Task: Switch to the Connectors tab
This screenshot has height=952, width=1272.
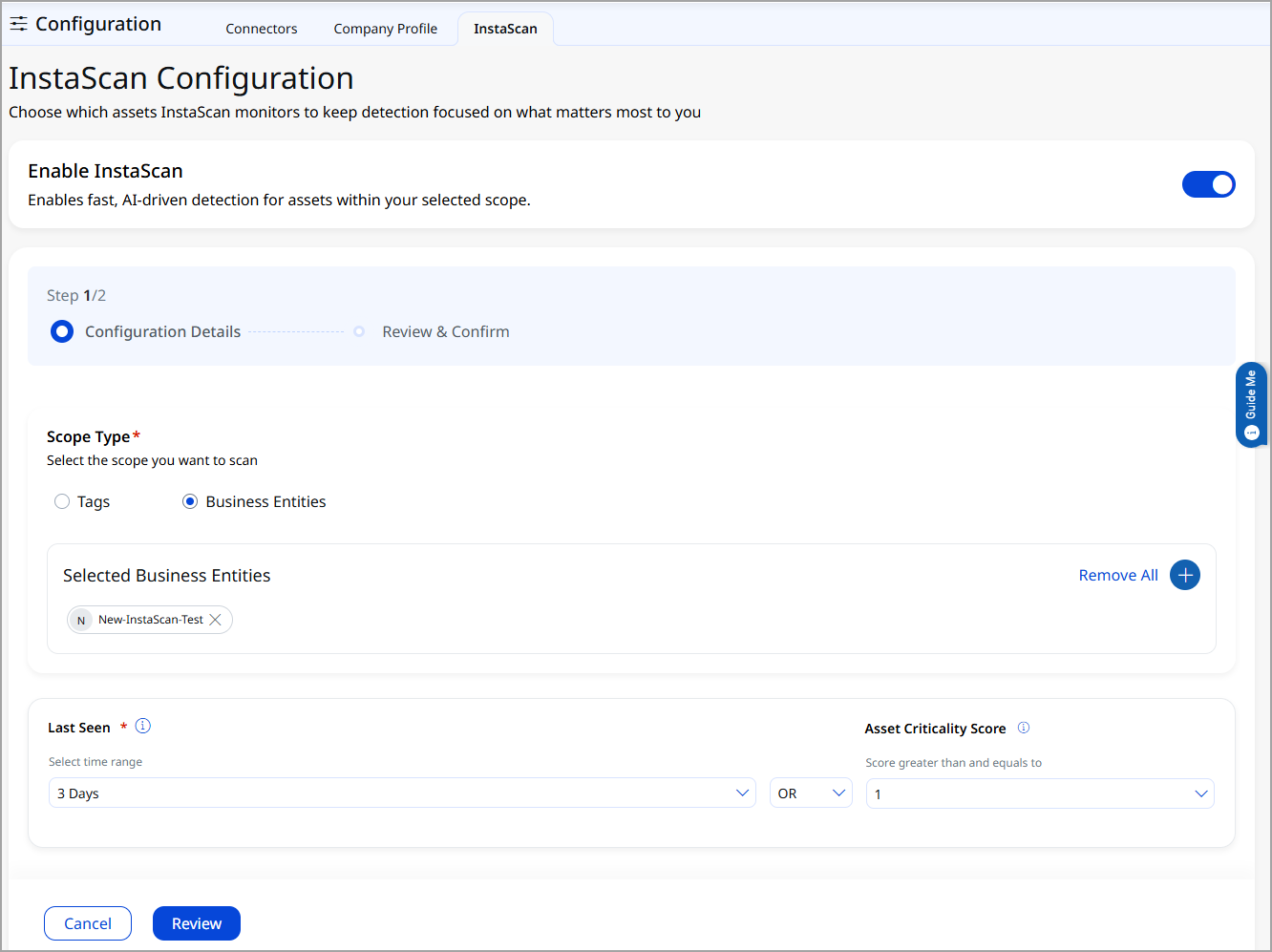Action: pos(262,29)
